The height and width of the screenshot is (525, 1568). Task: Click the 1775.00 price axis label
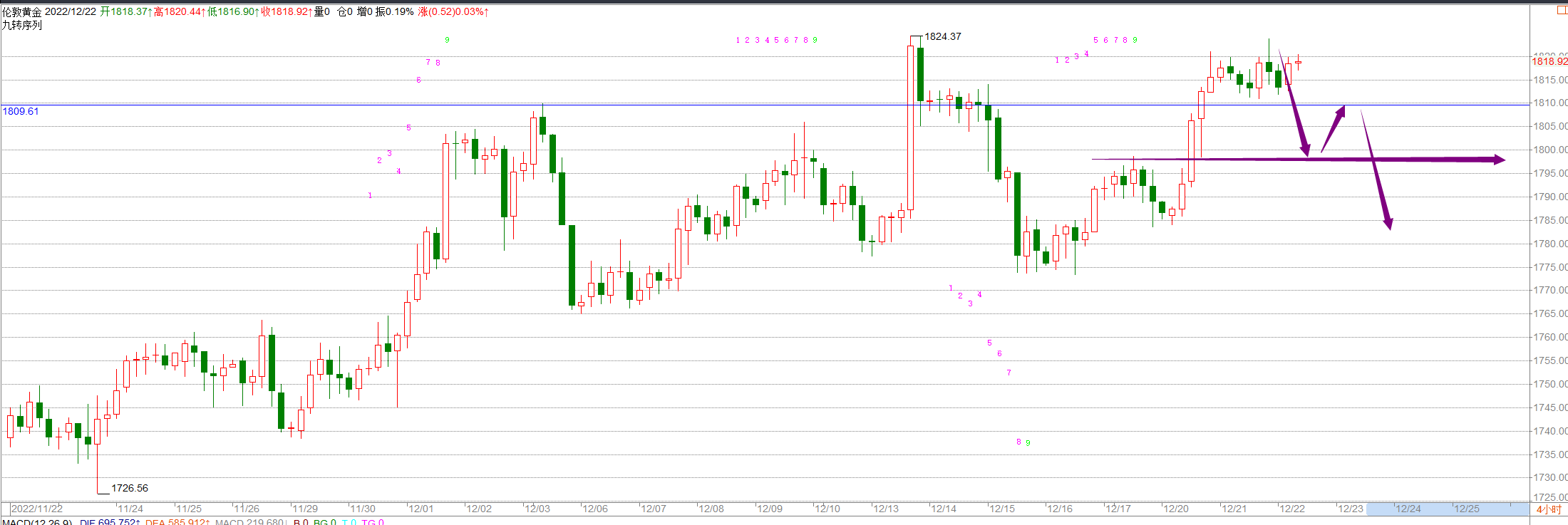point(1550,267)
